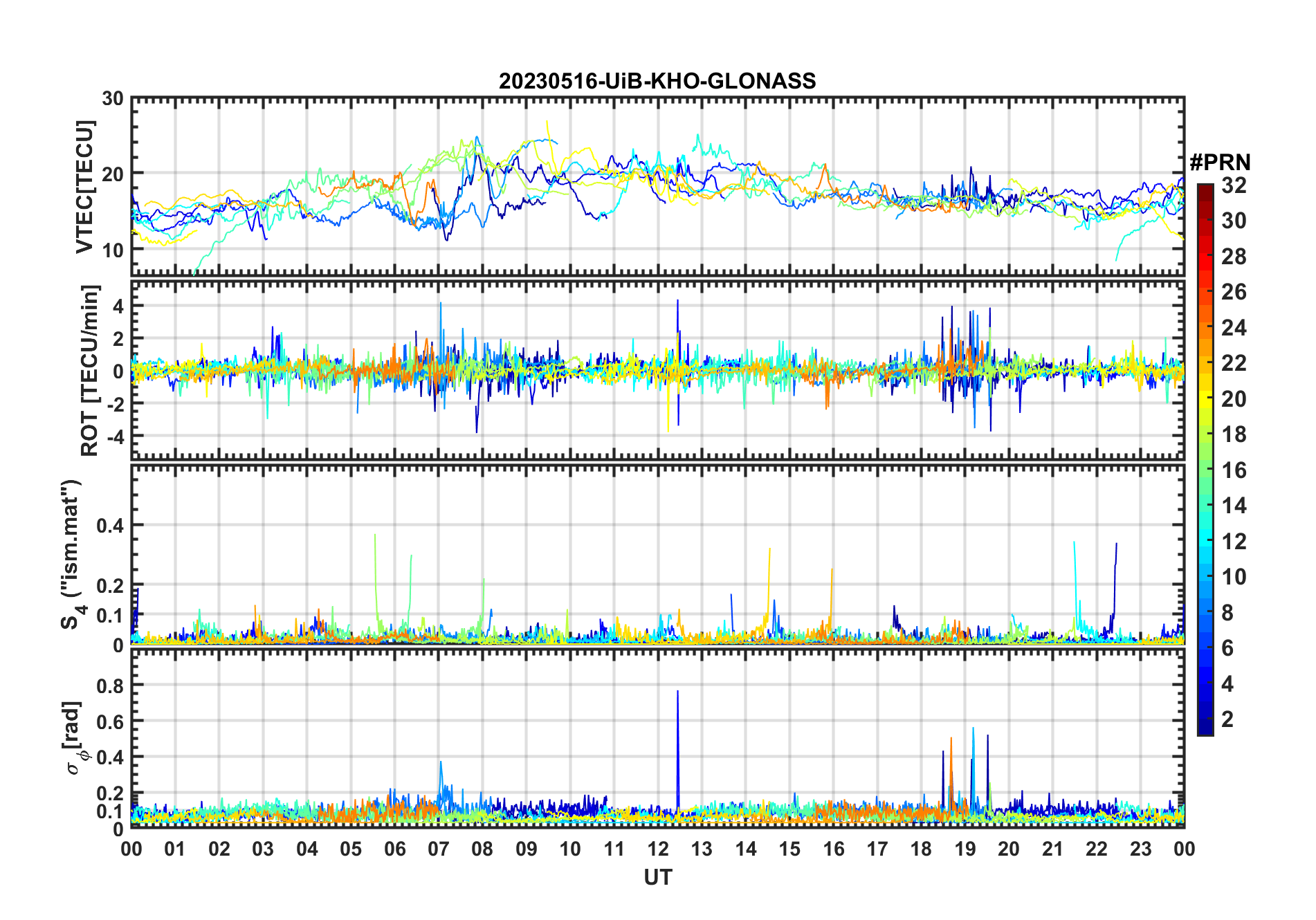Click the #PRN colorbar title
This screenshot has height=920, width=1316.
[1220, 162]
